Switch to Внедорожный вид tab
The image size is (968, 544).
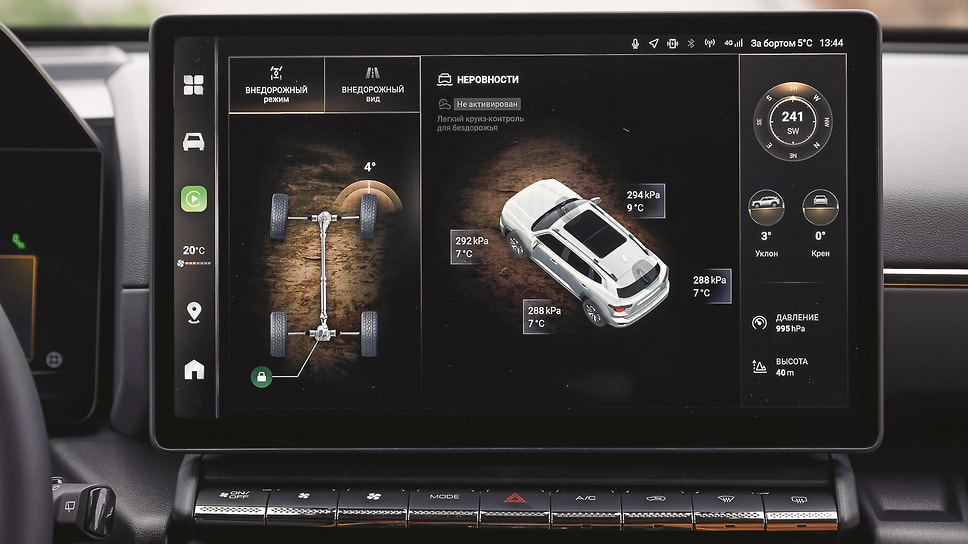[372, 83]
